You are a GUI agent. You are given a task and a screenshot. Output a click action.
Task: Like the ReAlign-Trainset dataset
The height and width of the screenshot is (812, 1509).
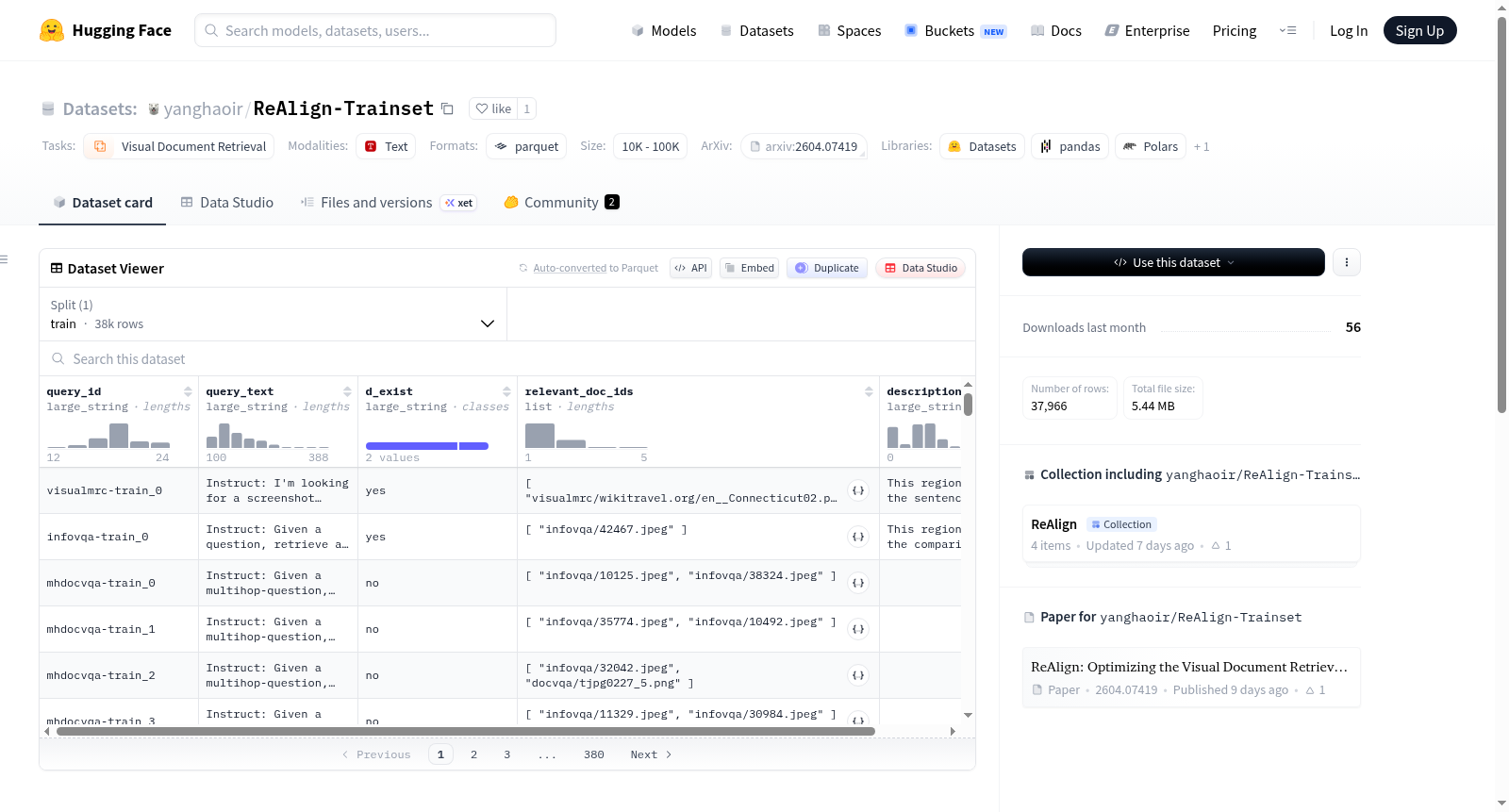pyautogui.click(x=493, y=108)
